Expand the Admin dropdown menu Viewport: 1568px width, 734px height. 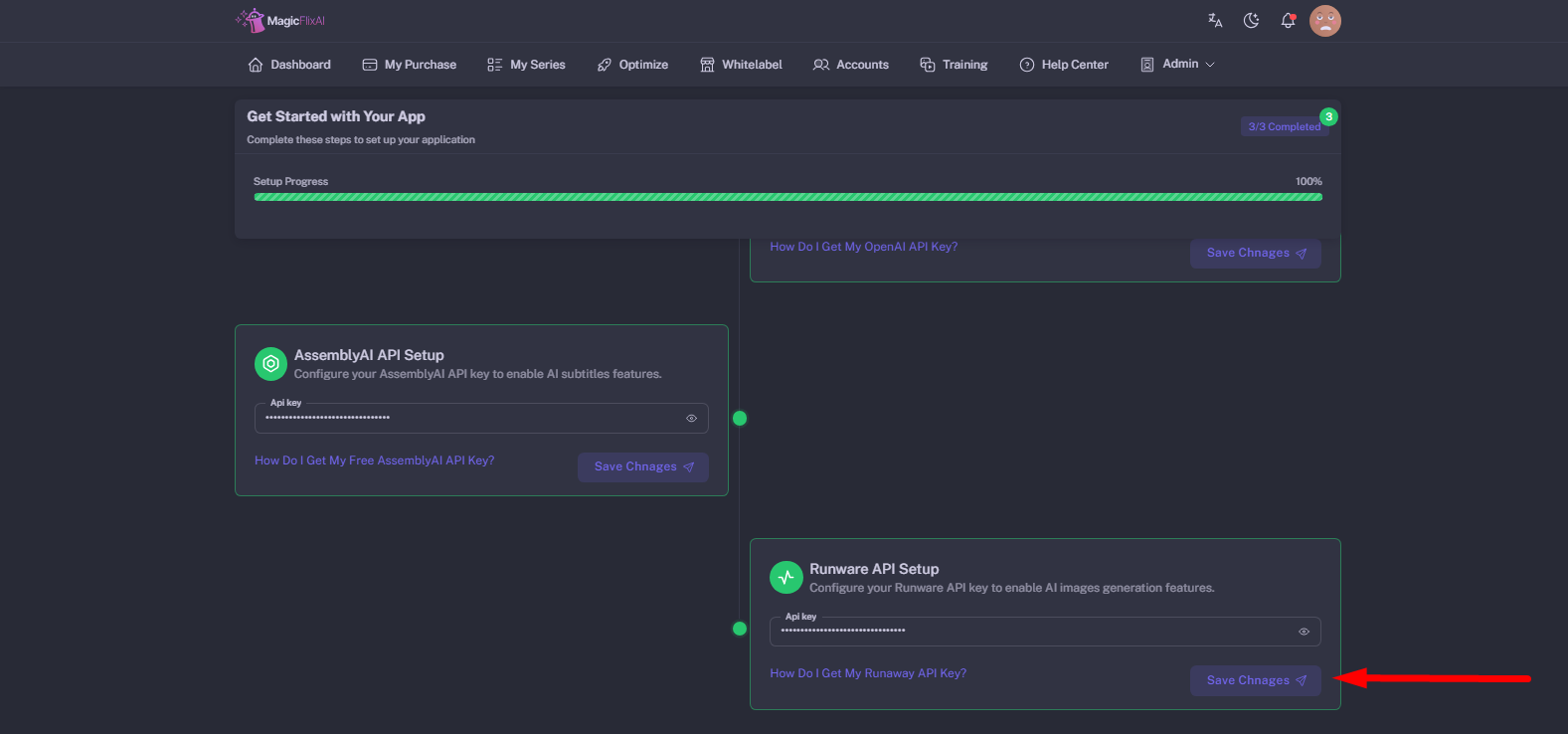click(x=1177, y=65)
